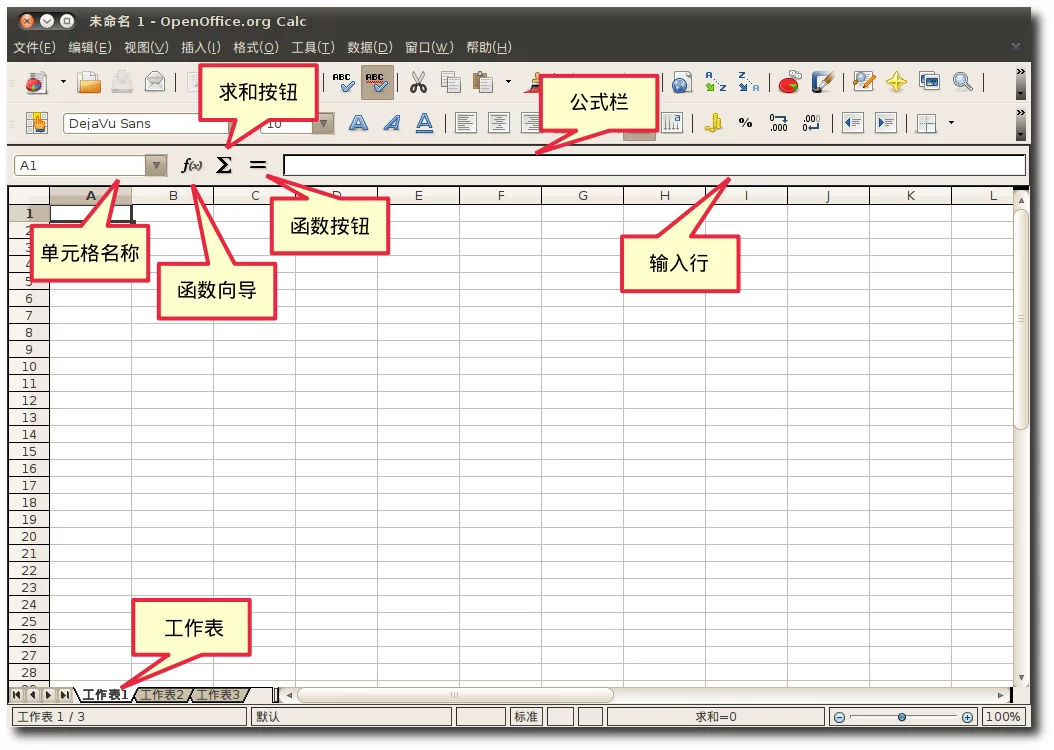Toggle underline text formatting
Viewport: 1054px width, 750px height.
[x=424, y=123]
